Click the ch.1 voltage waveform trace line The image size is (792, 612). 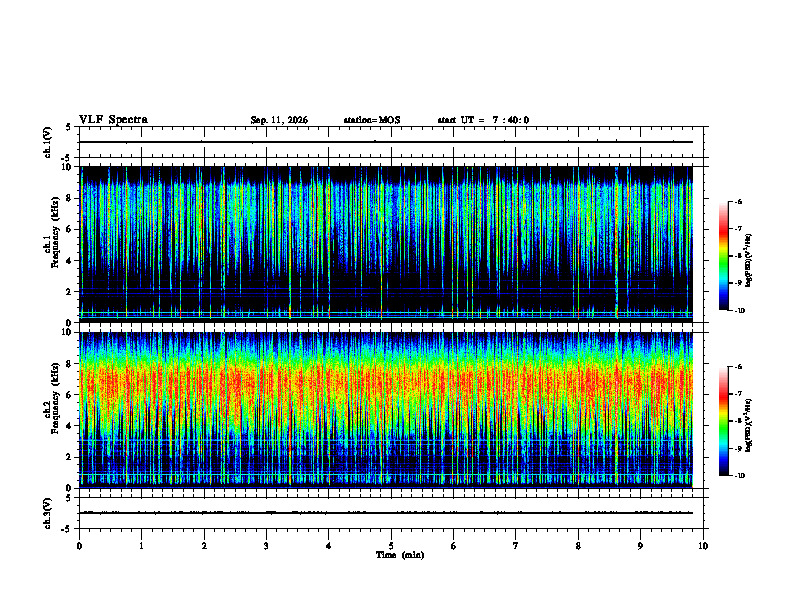(386, 142)
